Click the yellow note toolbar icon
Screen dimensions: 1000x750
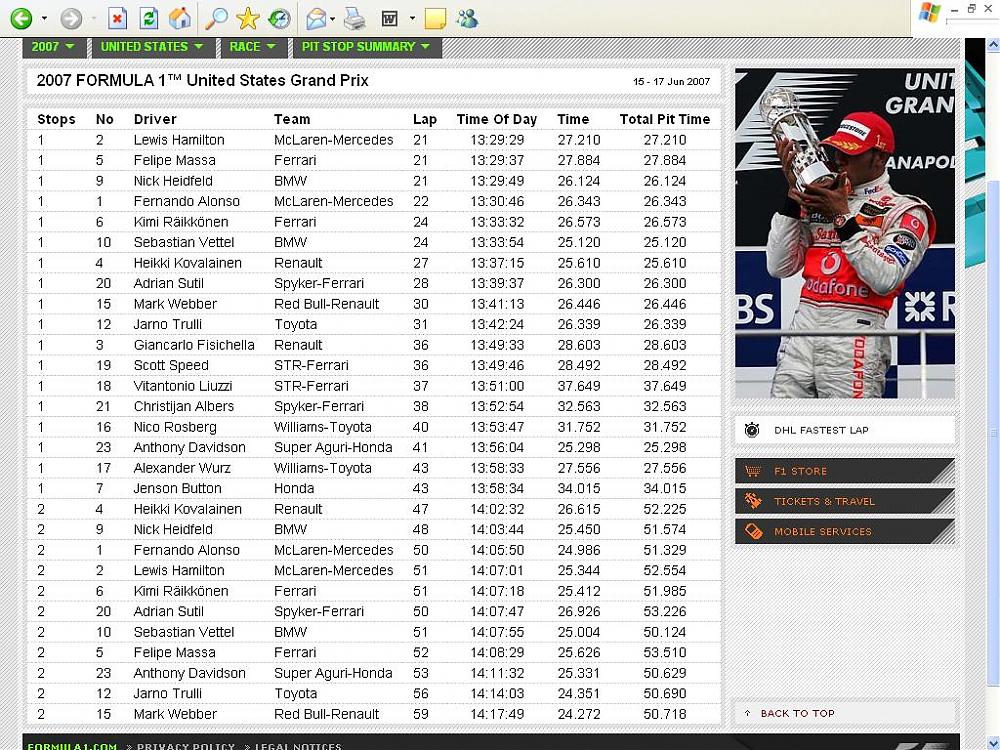click(435, 18)
